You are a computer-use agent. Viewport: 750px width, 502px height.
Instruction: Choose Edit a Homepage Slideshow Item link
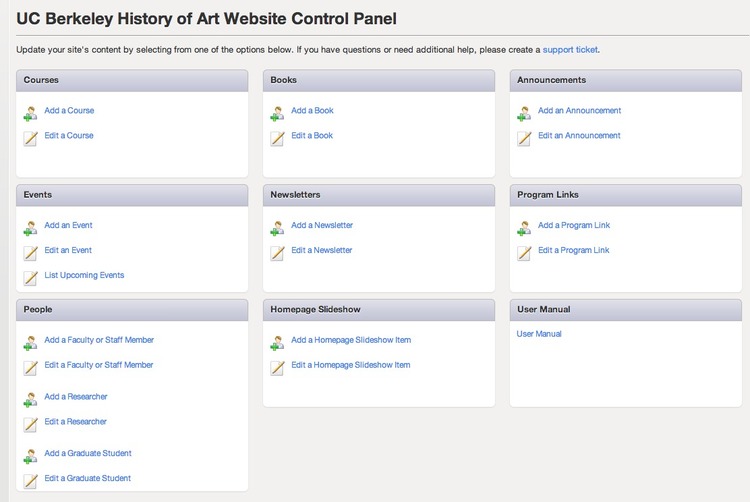tap(351, 365)
